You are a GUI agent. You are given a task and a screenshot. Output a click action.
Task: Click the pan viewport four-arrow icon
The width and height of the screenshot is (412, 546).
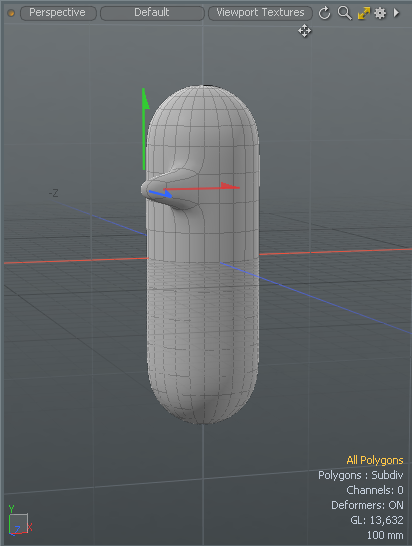(304, 31)
